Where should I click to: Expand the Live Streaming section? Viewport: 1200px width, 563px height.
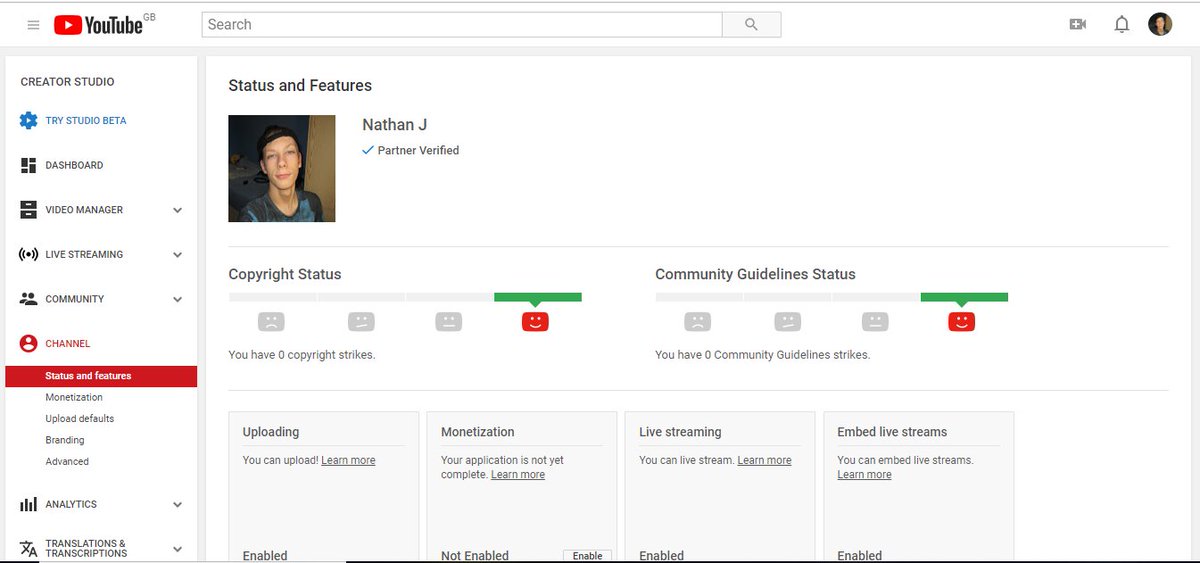coord(177,254)
